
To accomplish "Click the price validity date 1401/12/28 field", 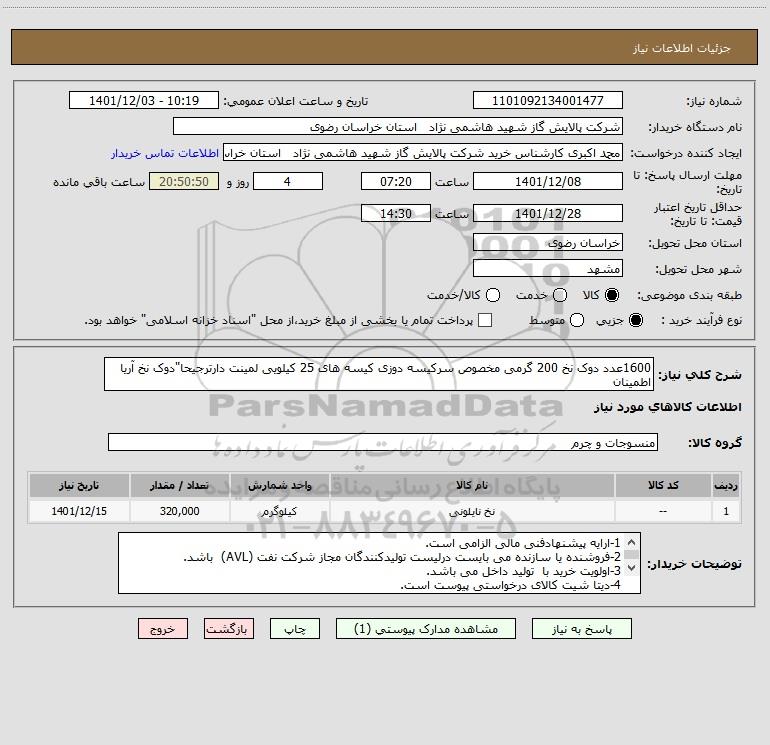I will 547,213.
